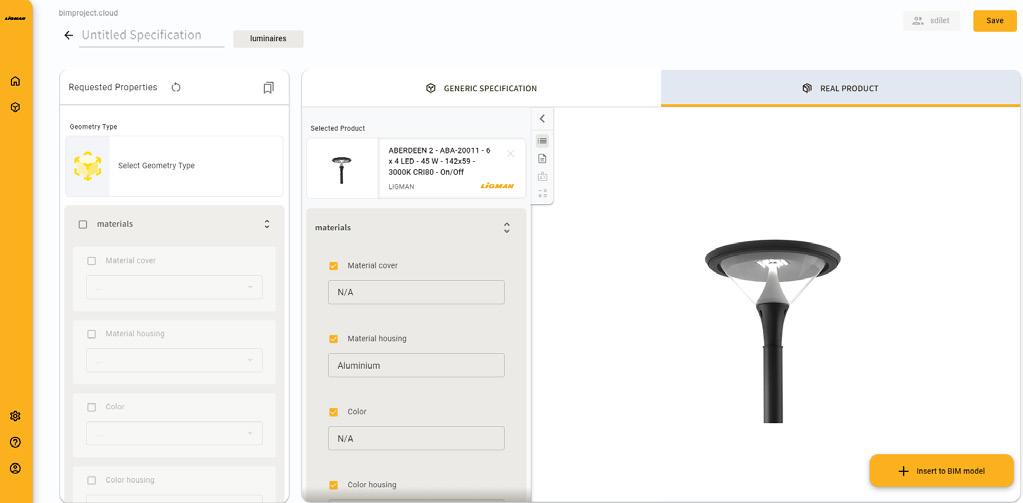Open settings gear in sidebar

pos(16,416)
